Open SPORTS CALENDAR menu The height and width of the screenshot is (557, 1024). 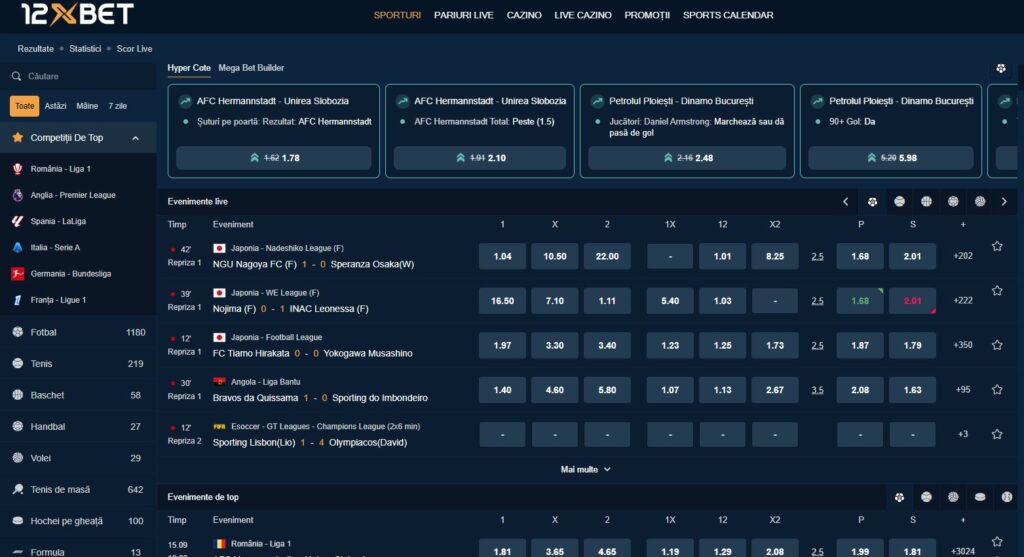[728, 15]
